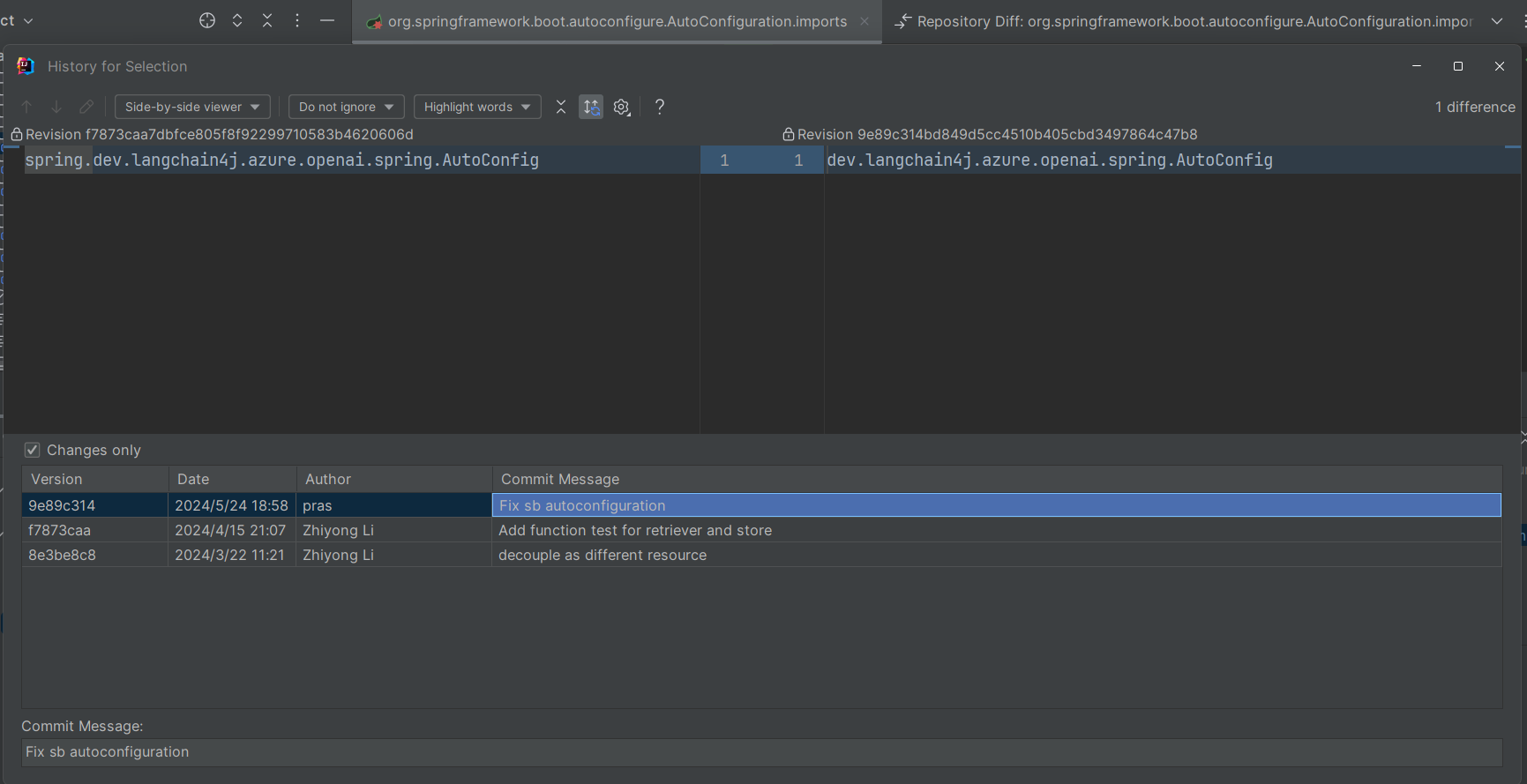The image size is (1527, 784).
Task: Click the previous difference up arrow
Action: (27, 107)
